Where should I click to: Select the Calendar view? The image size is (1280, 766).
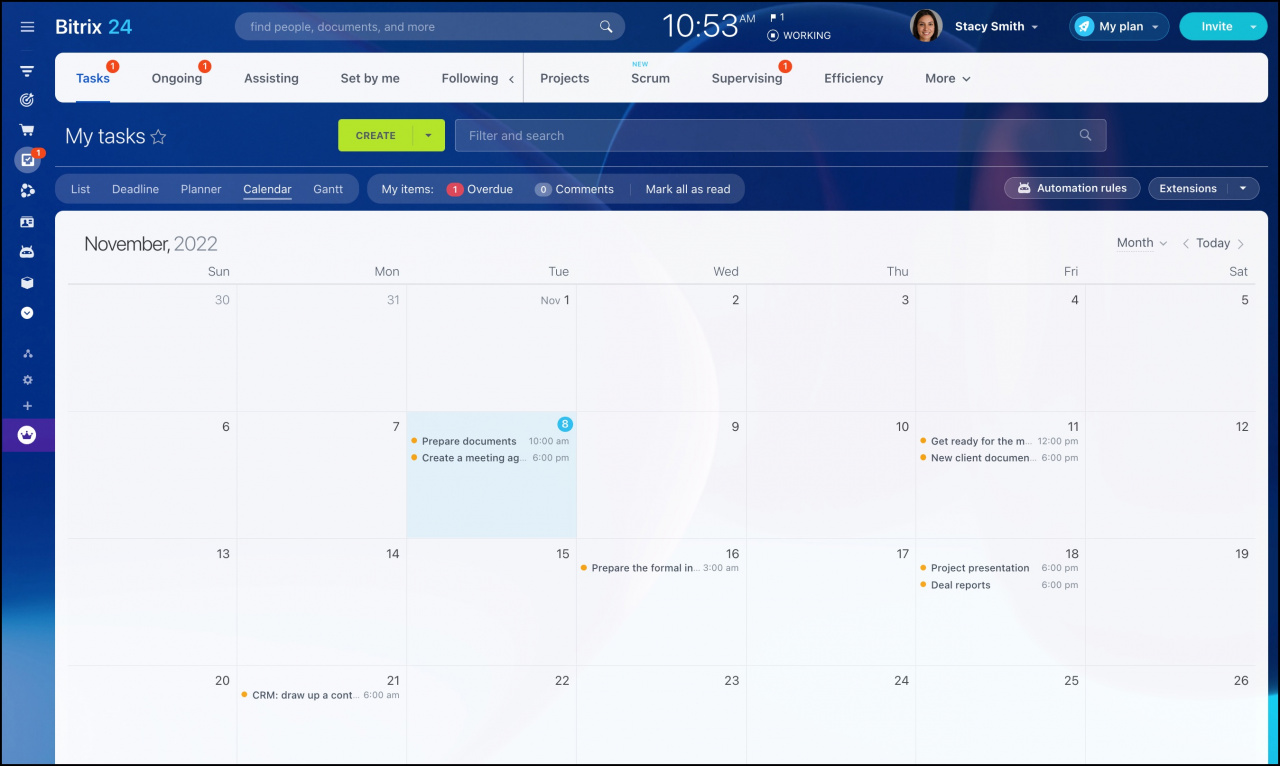point(267,189)
